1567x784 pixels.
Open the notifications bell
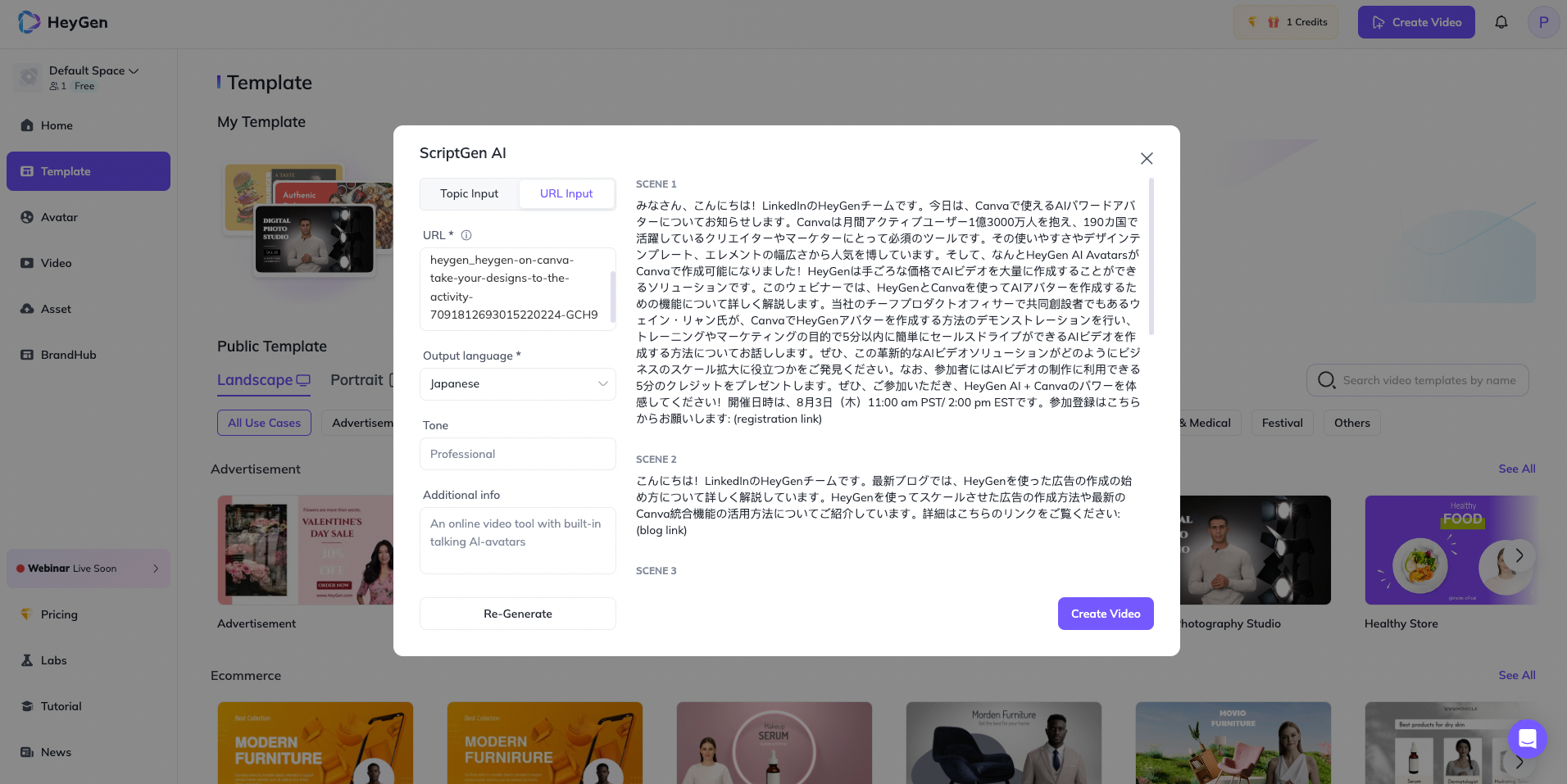pyautogui.click(x=1501, y=22)
